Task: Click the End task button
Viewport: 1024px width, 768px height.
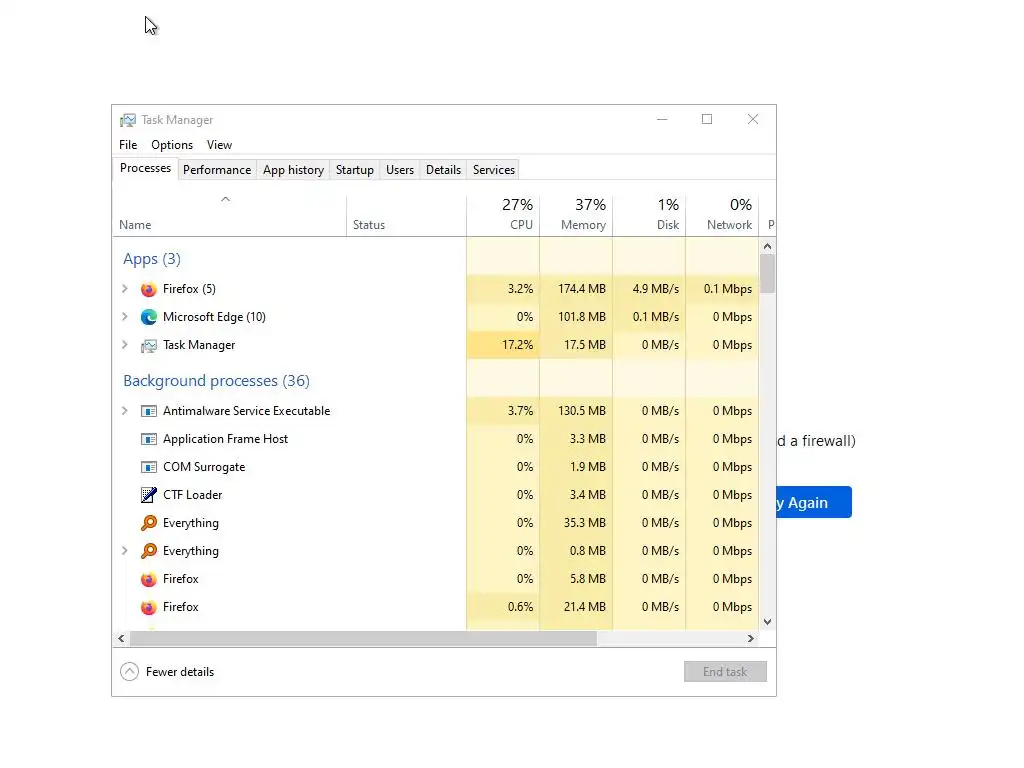Action: click(725, 672)
